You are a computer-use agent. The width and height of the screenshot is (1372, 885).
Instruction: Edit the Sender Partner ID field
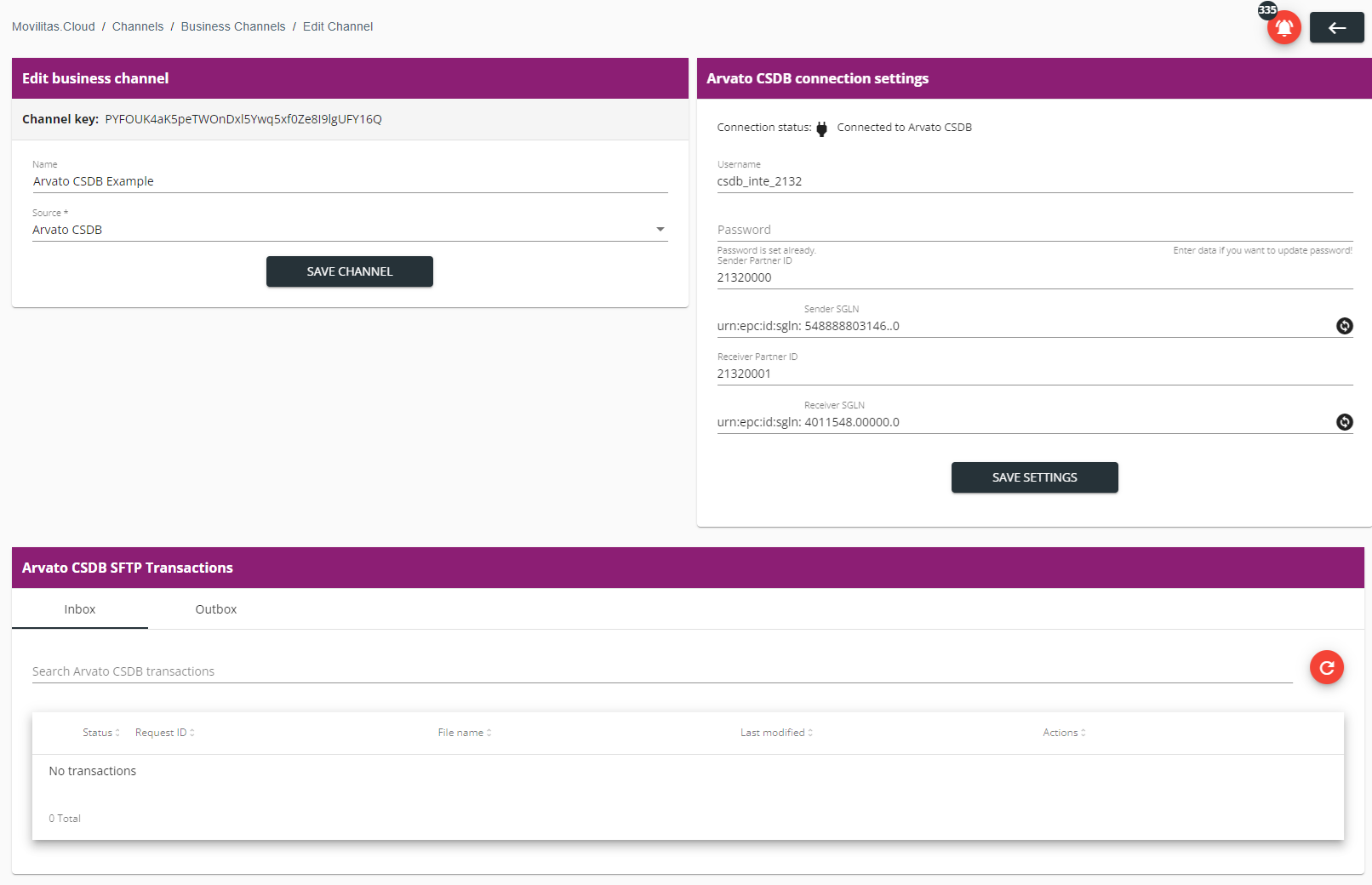tap(1035, 277)
